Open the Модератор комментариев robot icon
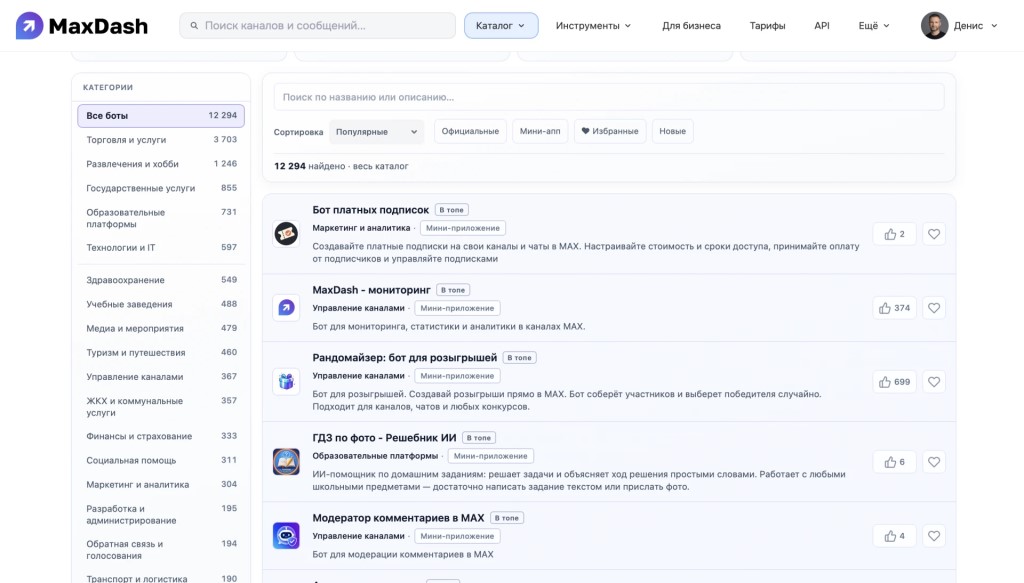Image resolution: width=1024 pixels, height=583 pixels. click(x=286, y=535)
